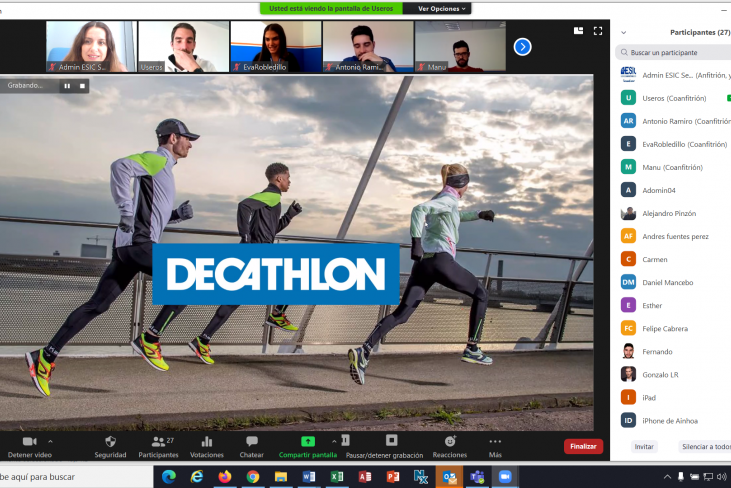Viewport: 731px width, 488px height.
Task: Click the Participantes icon in toolbar
Action: tap(158, 441)
